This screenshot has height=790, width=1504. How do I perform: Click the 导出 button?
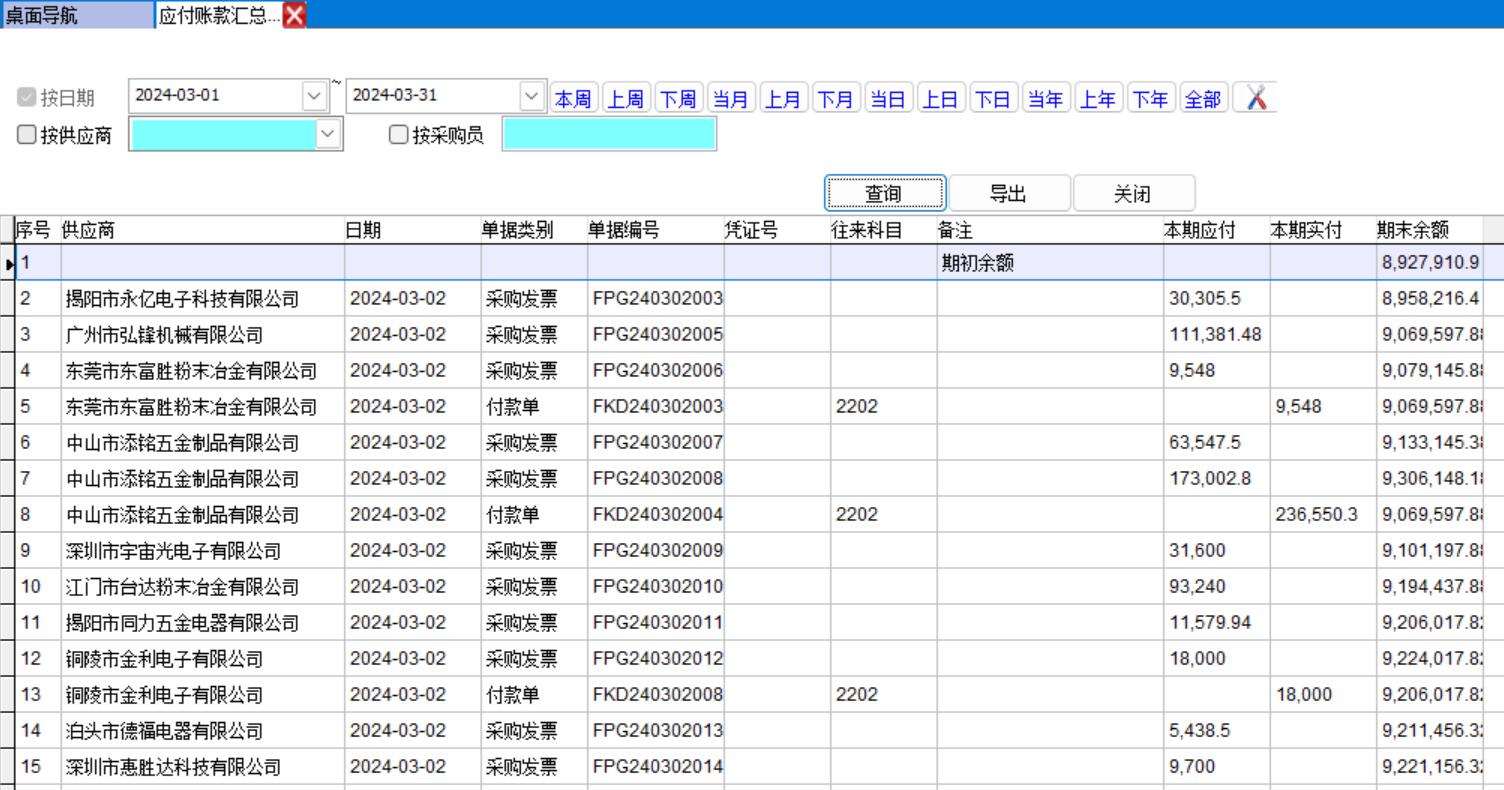1008,194
